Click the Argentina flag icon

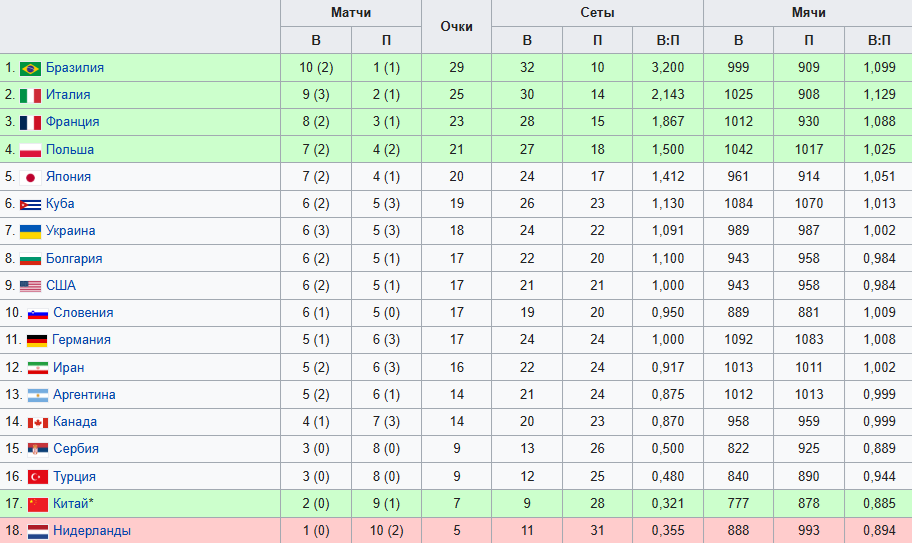point(37,395)
